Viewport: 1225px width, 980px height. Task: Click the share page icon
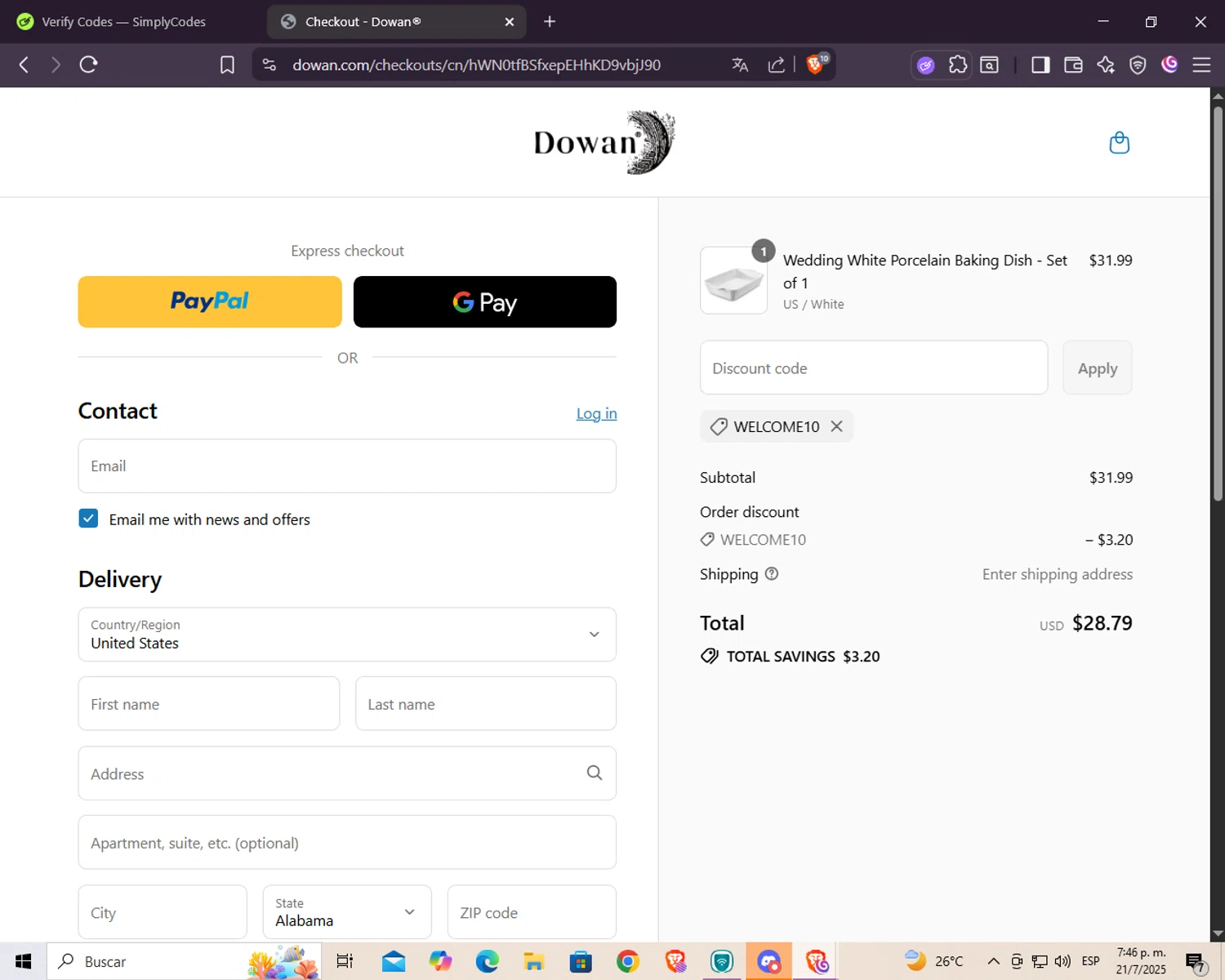coord(777,65)
